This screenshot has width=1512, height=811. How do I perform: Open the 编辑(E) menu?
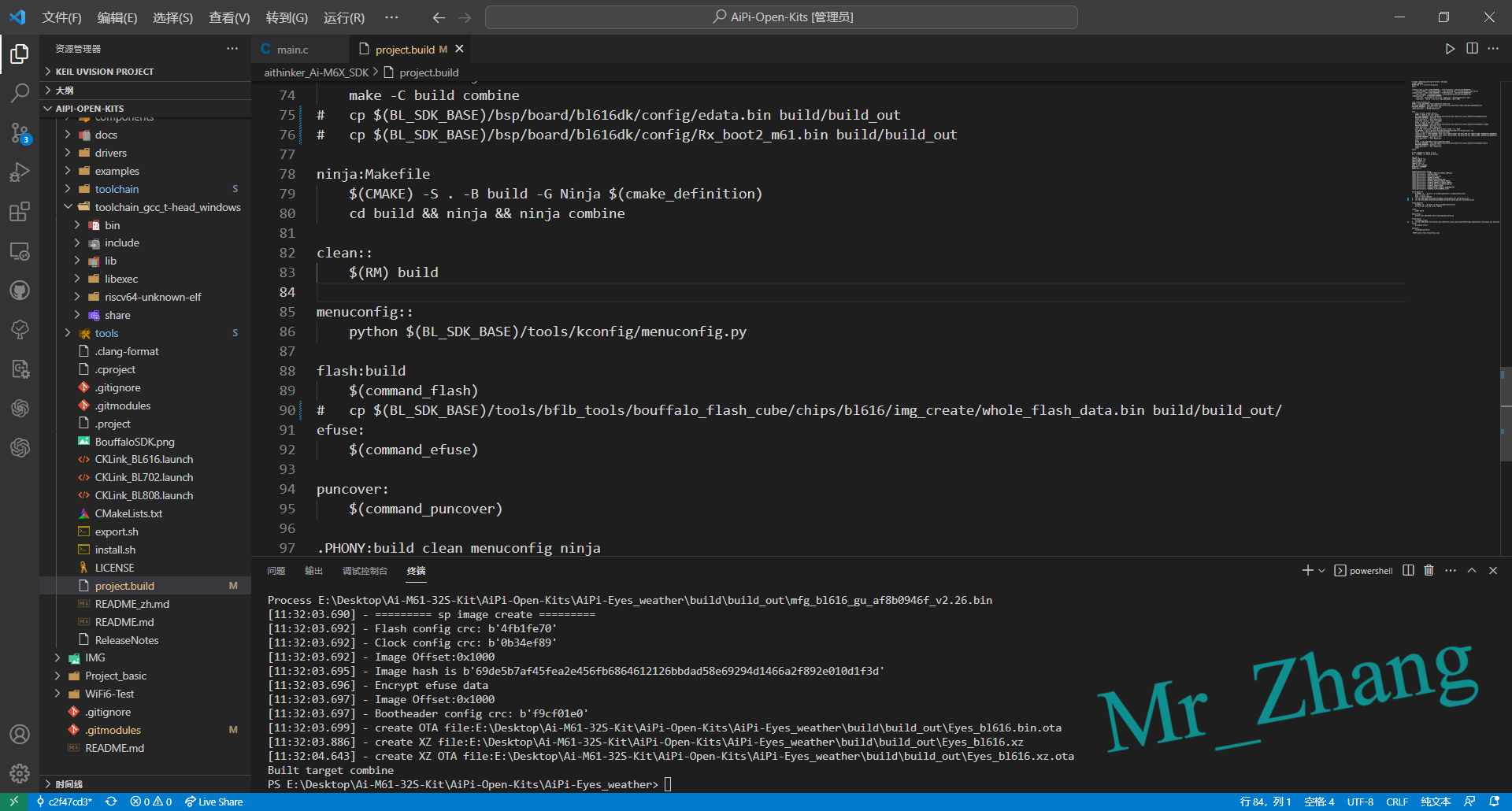click(117, 17)
